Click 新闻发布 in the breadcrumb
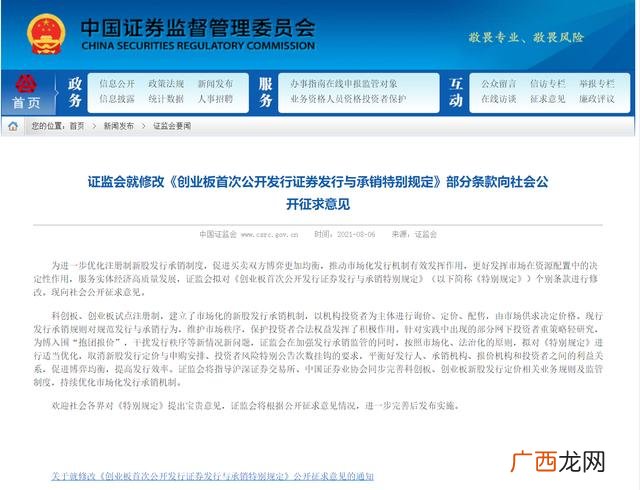Image resolution: width=640 pixels, height=490 pixels. [118, 126]
